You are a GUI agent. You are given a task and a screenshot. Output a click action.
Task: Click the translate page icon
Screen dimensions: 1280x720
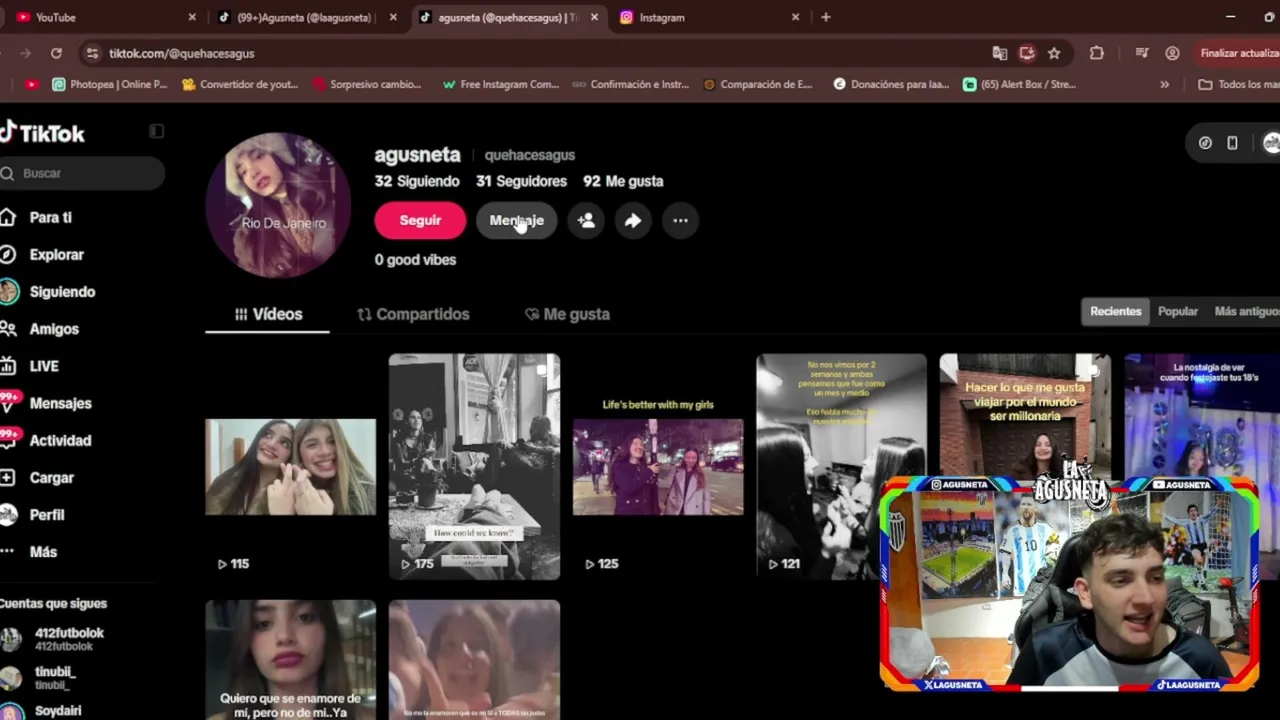coord(999,53)
